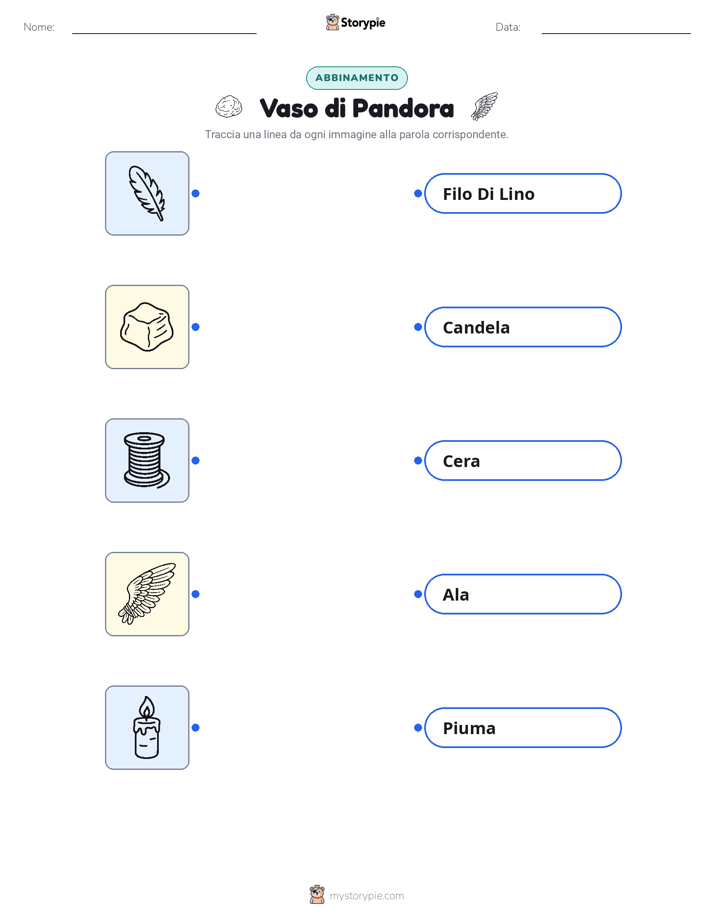Click the bear icon in the footer
The width and height of the screenshot is (714, 924).
tap(317, 895)
